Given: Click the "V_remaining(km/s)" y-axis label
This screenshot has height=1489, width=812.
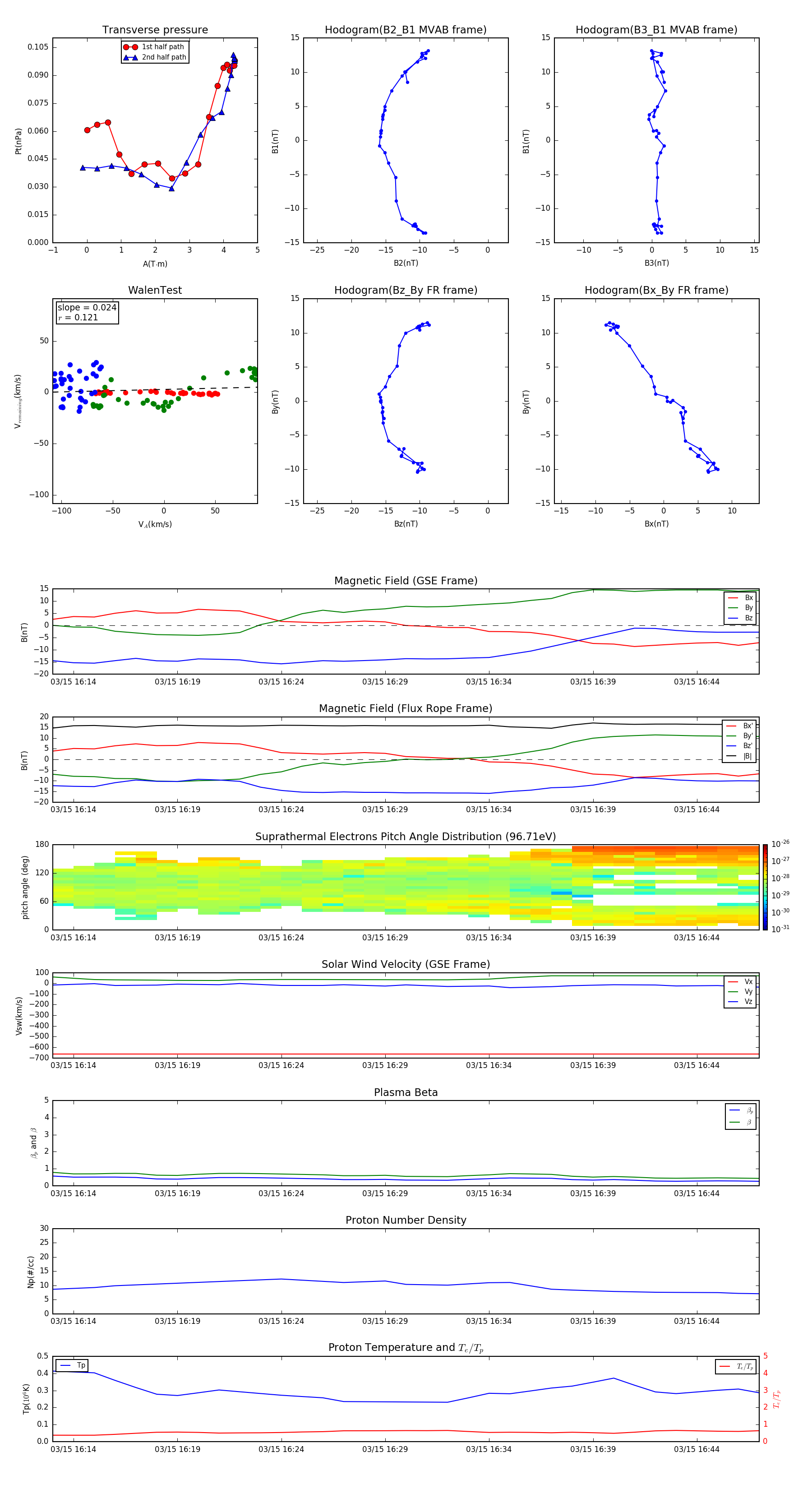Looking at the screenshot, I should point(18,401).
